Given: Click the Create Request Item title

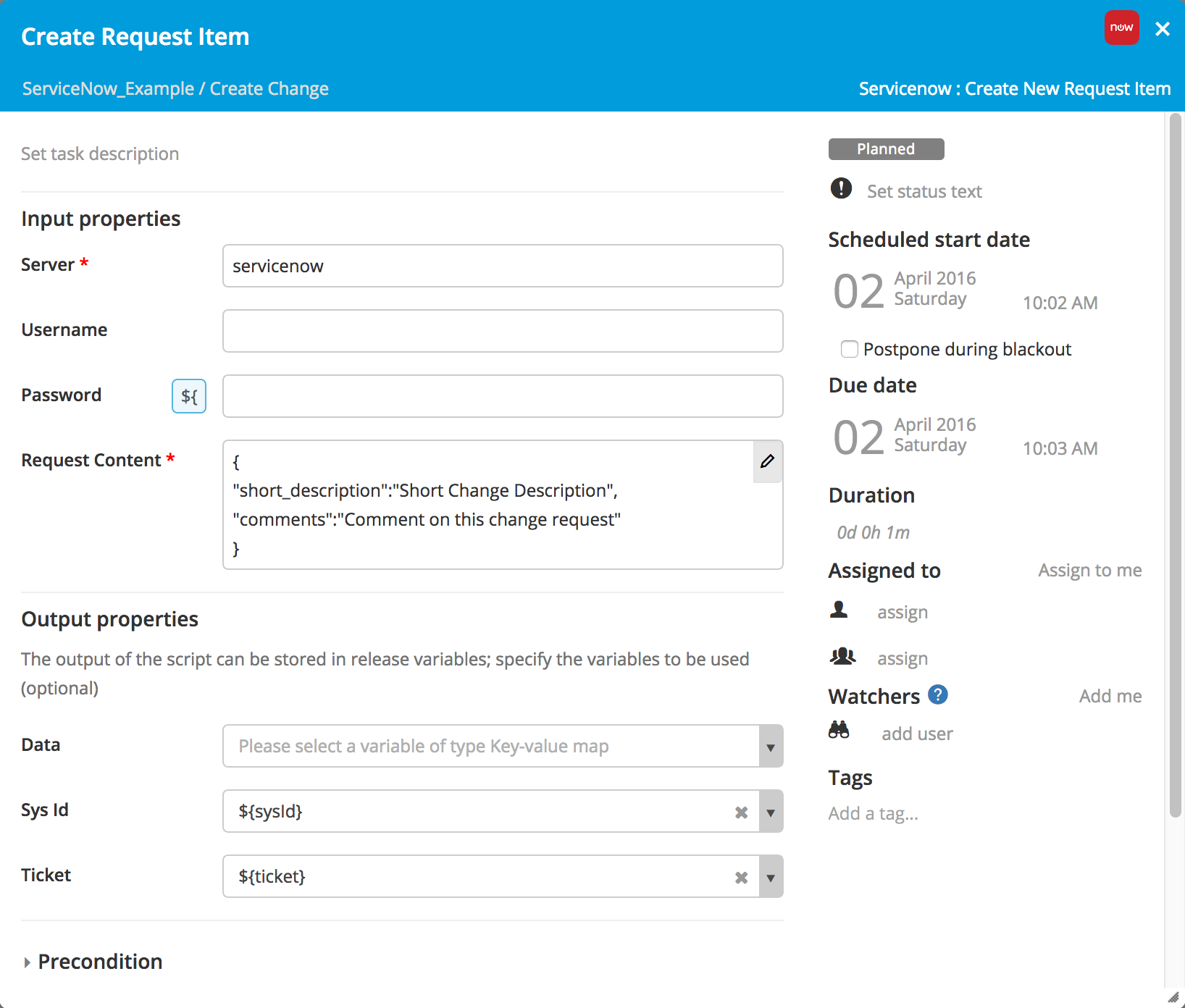Looking at the screenshot, I should pyautogui.click(x=135, y=36).
